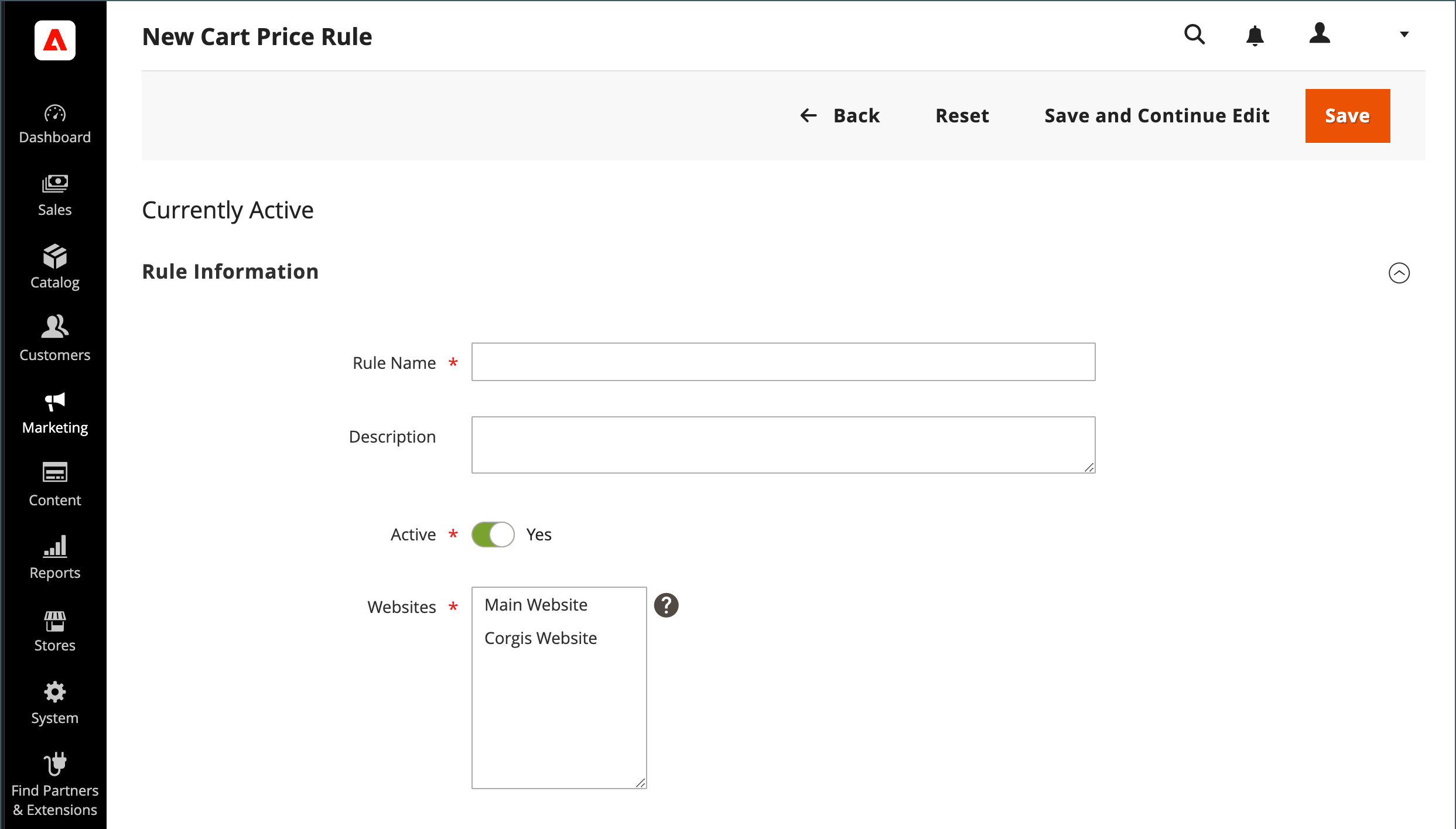Click Save and Continue Edit
Image resolution: width=1456 pixels, height=829 pixels.
[1157, 116]
